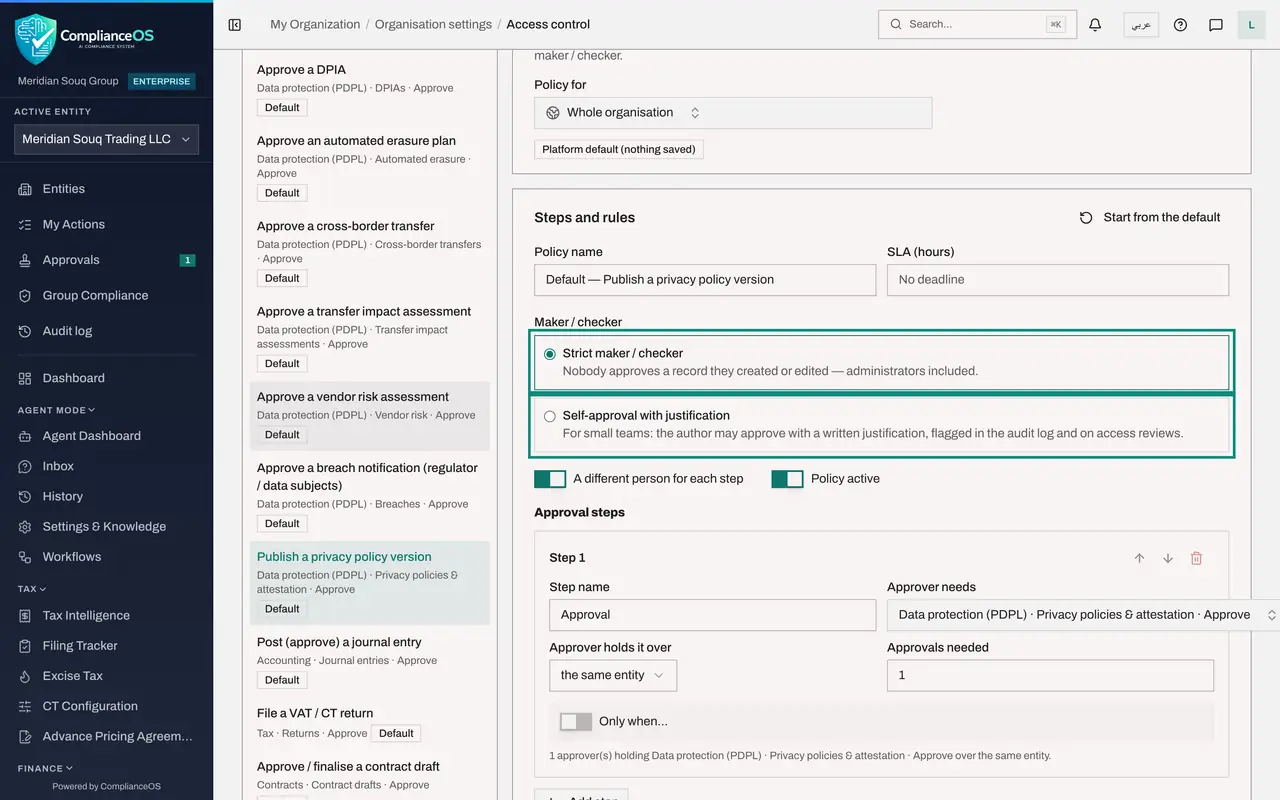Click the Inbox sidebar icon
The image size is (1280, 800).
tap(25, 466)
